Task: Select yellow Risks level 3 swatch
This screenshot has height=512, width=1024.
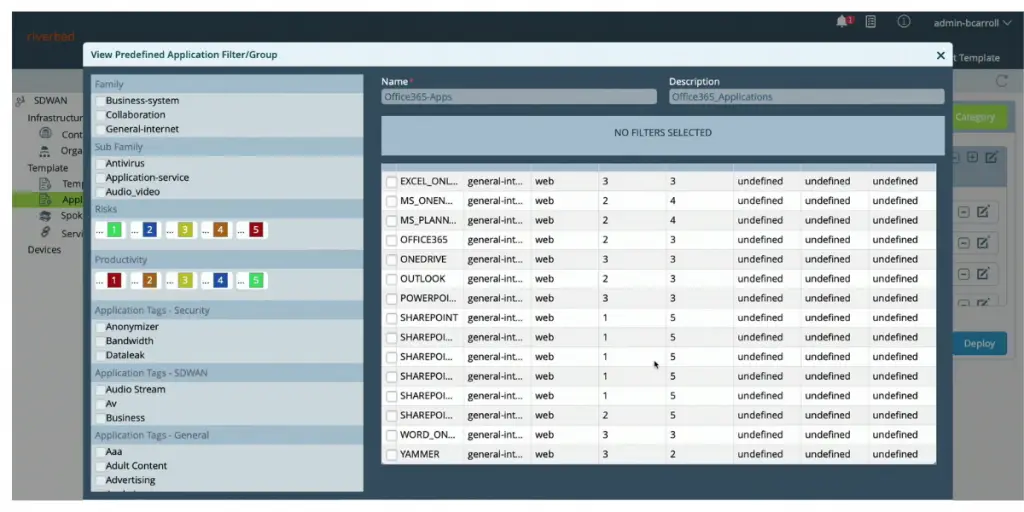Action: point(185,230)
